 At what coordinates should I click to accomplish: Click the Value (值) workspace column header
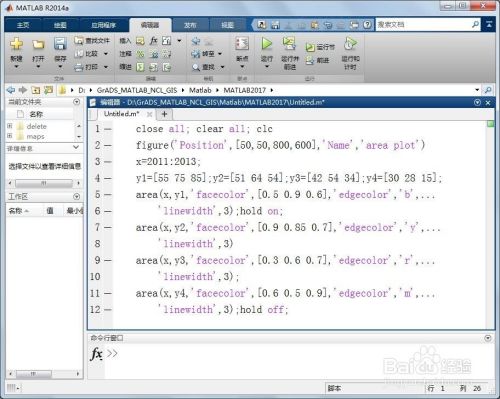coord(50,211)
